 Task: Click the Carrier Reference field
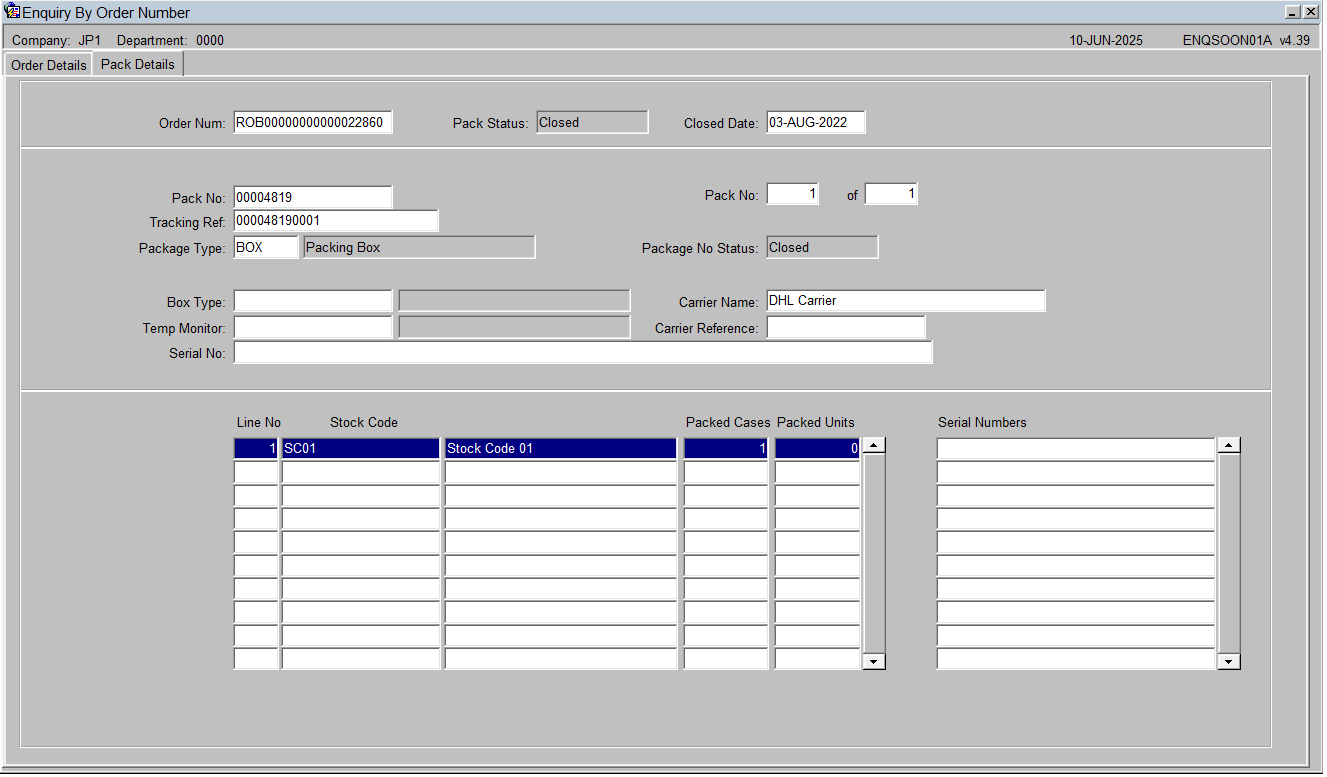click(x=846, y=327)
